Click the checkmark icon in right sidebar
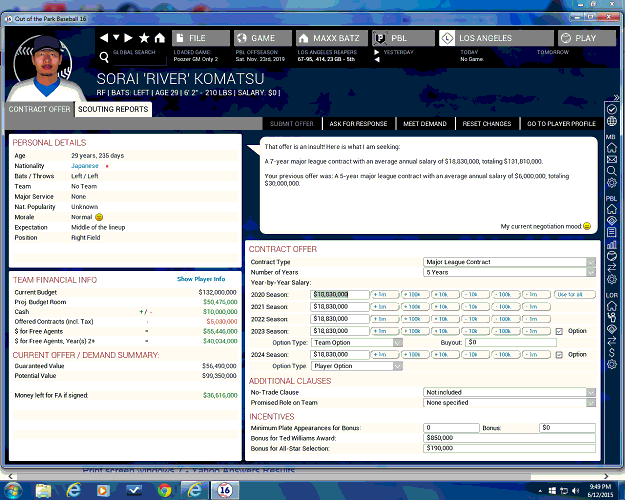 click(x=612, y=109)
